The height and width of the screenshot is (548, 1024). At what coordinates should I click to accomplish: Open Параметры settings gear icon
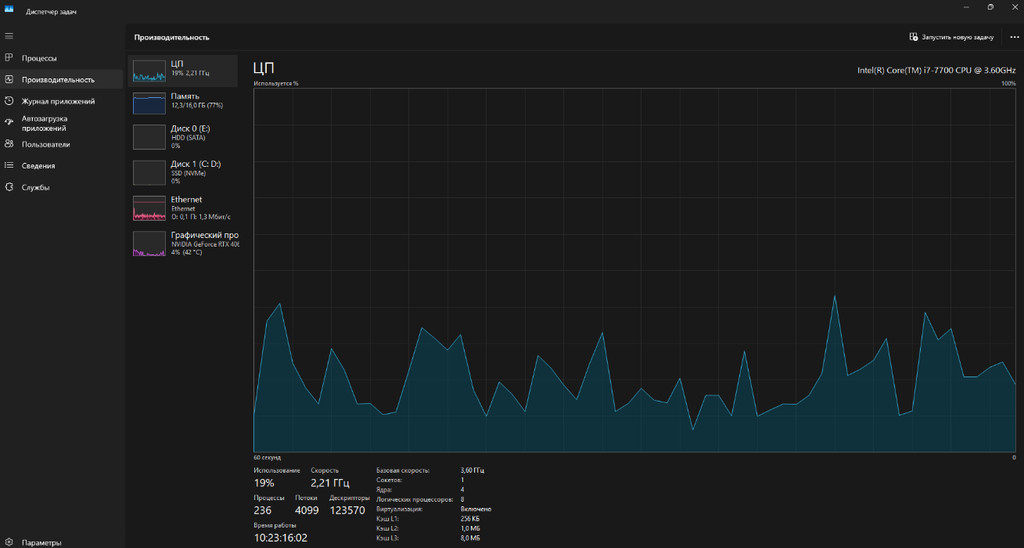tap(8, 542)
